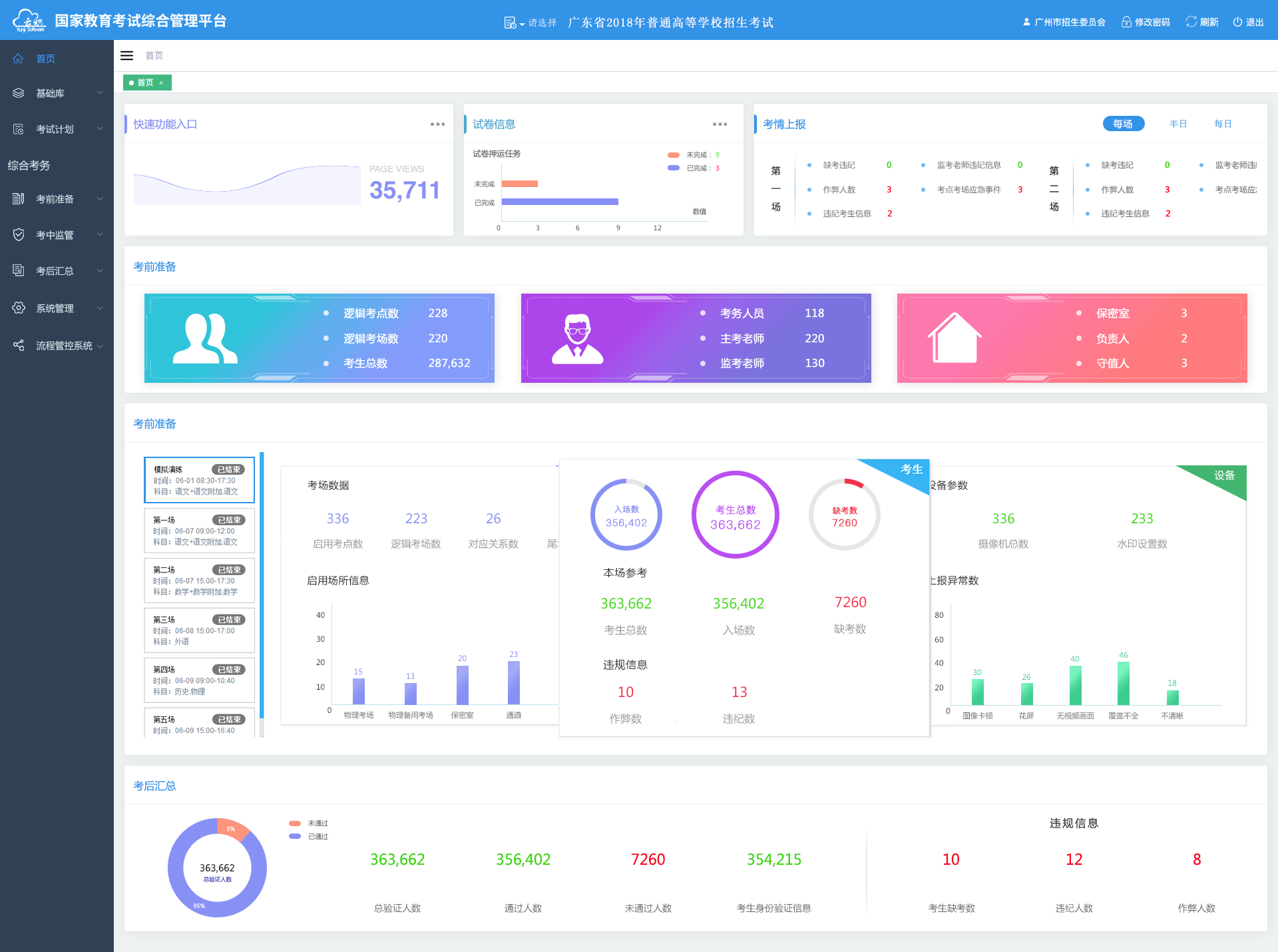Click the 刷新 refresh icon
The width and height of the screenshot is (1278, 952).
click(x=1191, y=22)
